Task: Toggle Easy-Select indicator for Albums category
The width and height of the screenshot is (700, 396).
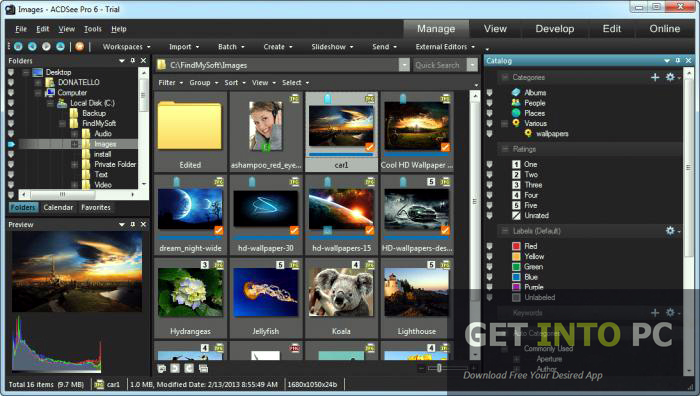Action: pos(490,92)
